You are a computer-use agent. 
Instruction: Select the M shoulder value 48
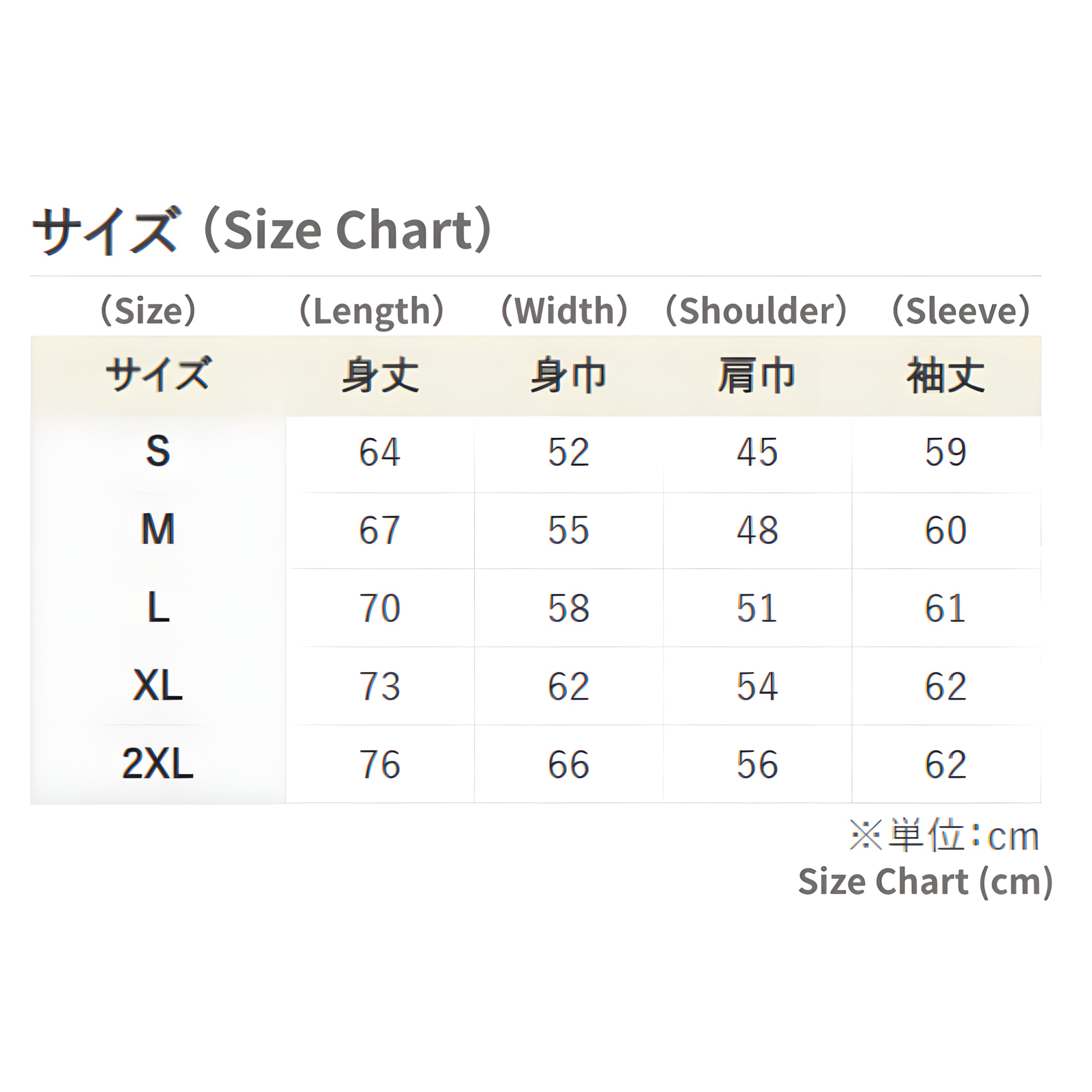[x=758, y=530]
